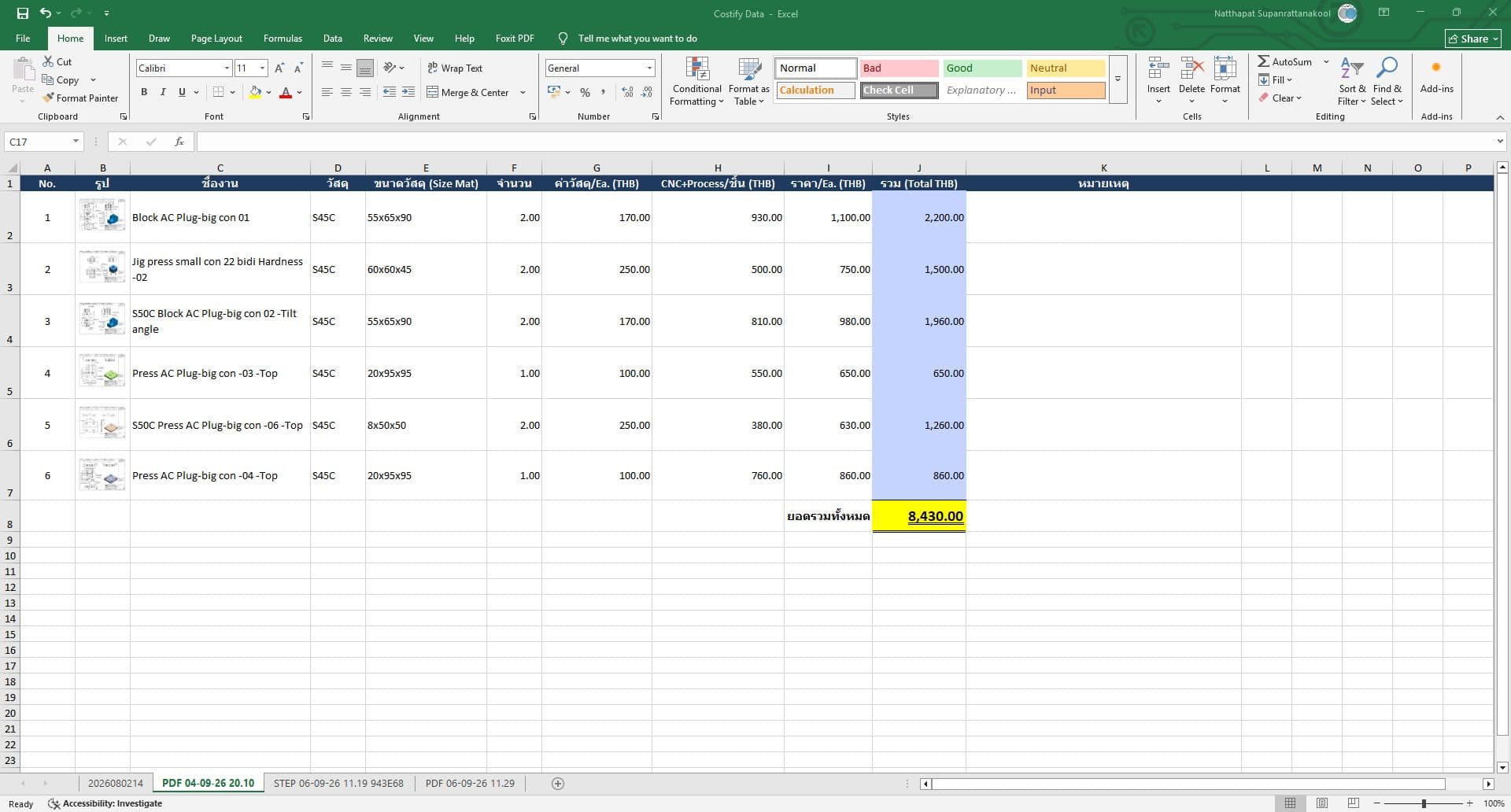Click the Save icon in title bar
Image resolution: width=1511 pixels, height=812 pixels.
(x=23, y=13)
